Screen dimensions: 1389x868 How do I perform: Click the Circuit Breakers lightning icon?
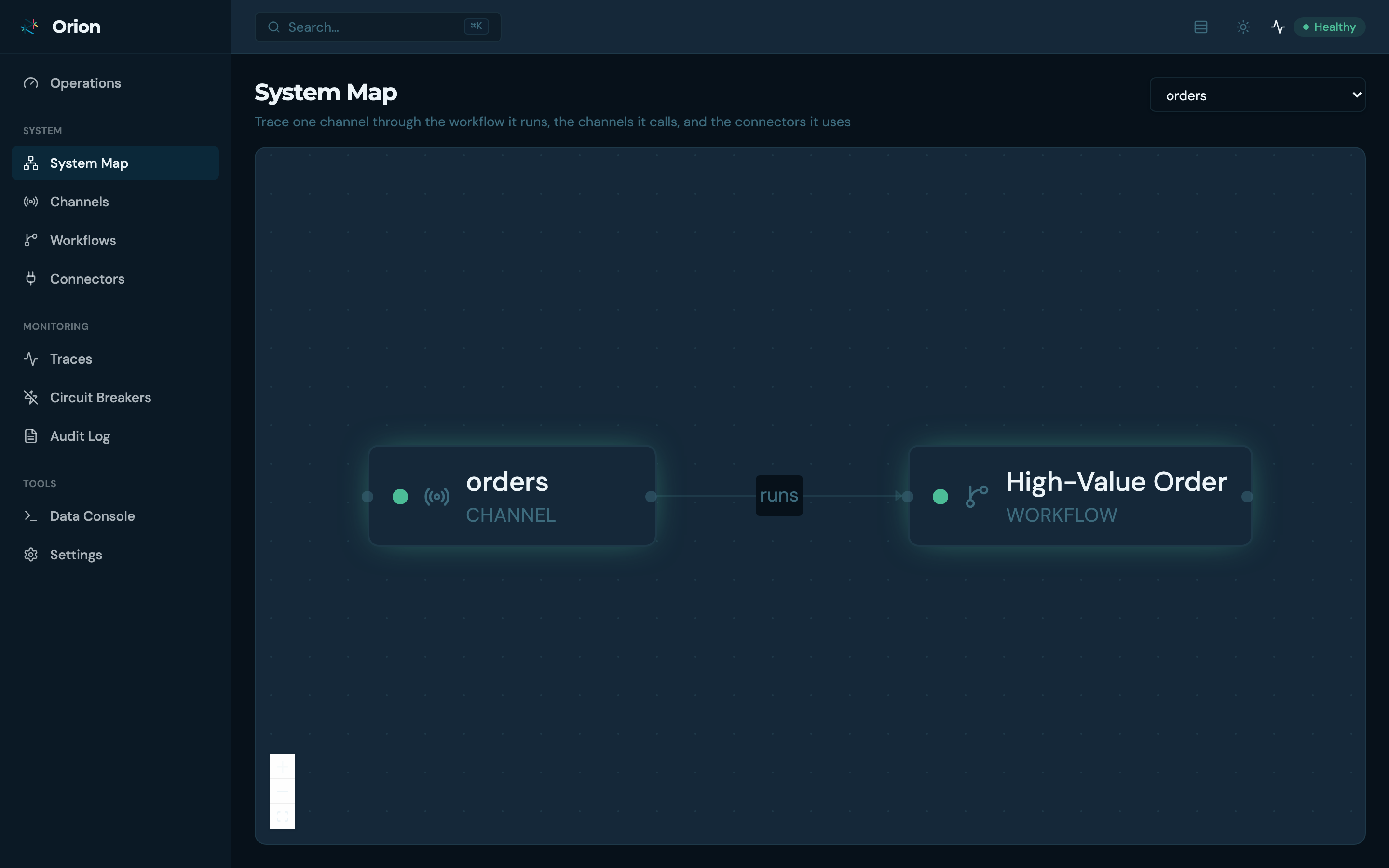(x=31, y=397)
